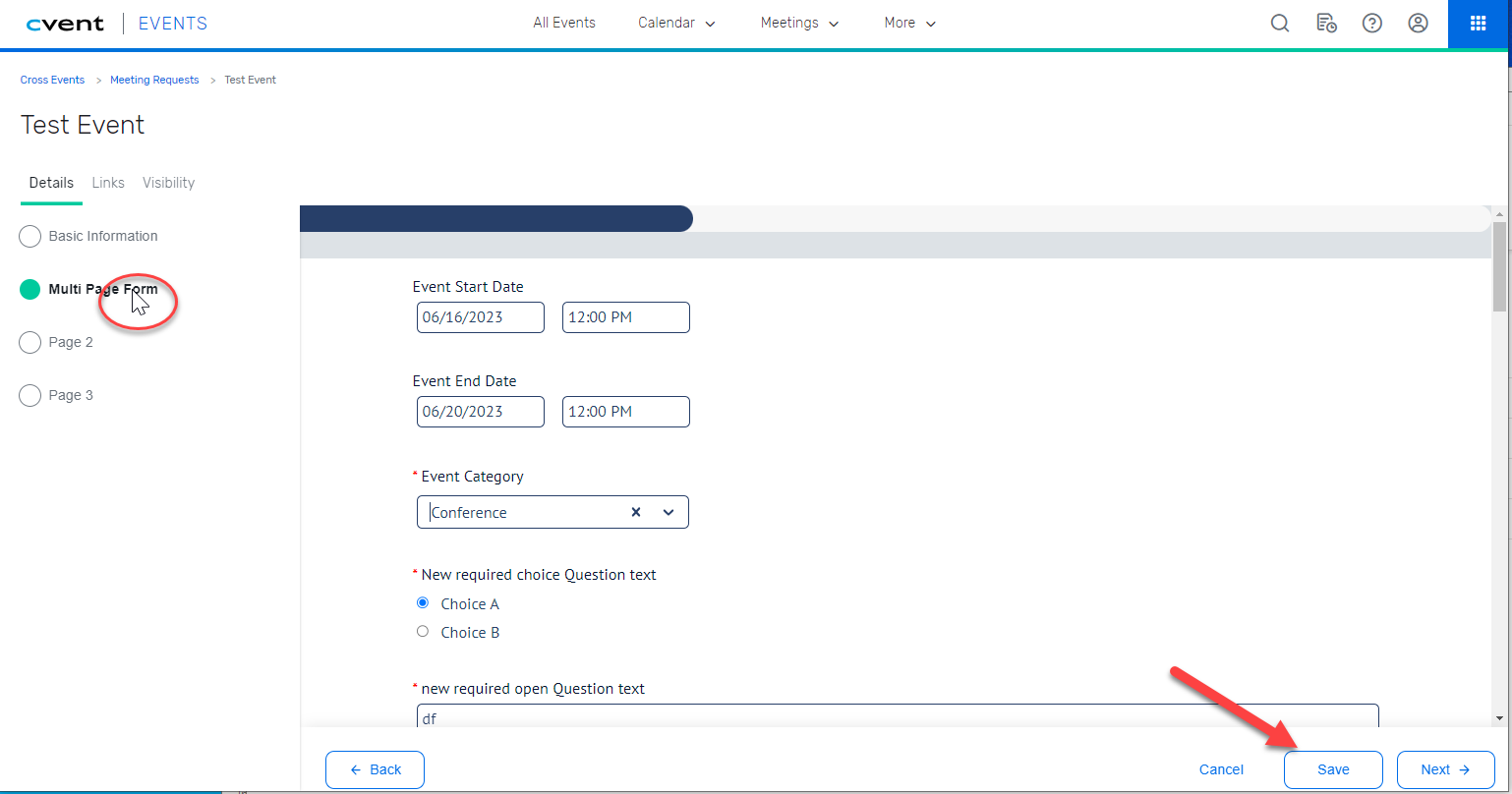Viewport: 1512px width, 794px height.
Task: Click the Choice B label text
Action: [470, 633]
